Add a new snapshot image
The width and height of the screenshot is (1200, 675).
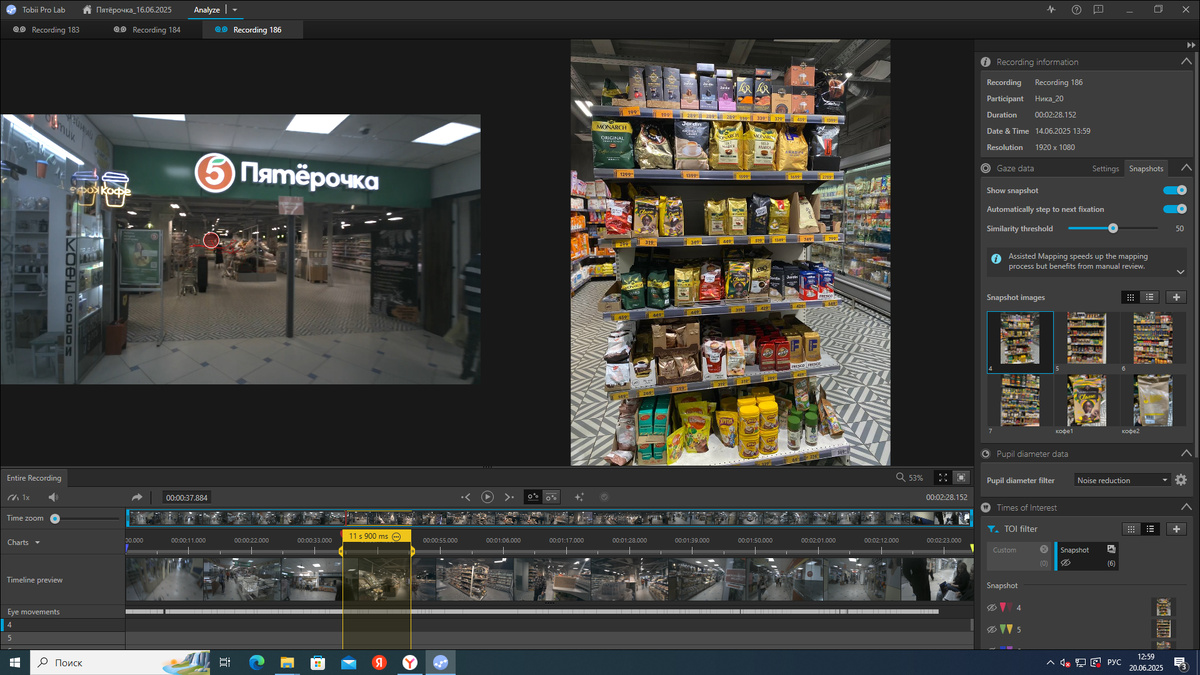point(1177,297)
